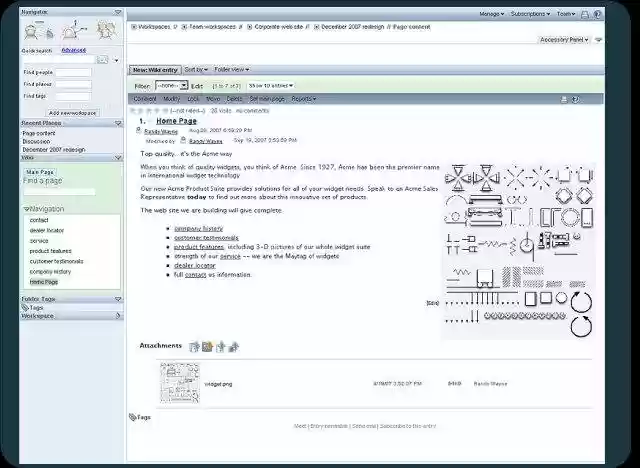Expand the Workspaces breadcrumb plus icon
Image resolution: width=640 pixels, height=468 pixels.
[134, 27]
